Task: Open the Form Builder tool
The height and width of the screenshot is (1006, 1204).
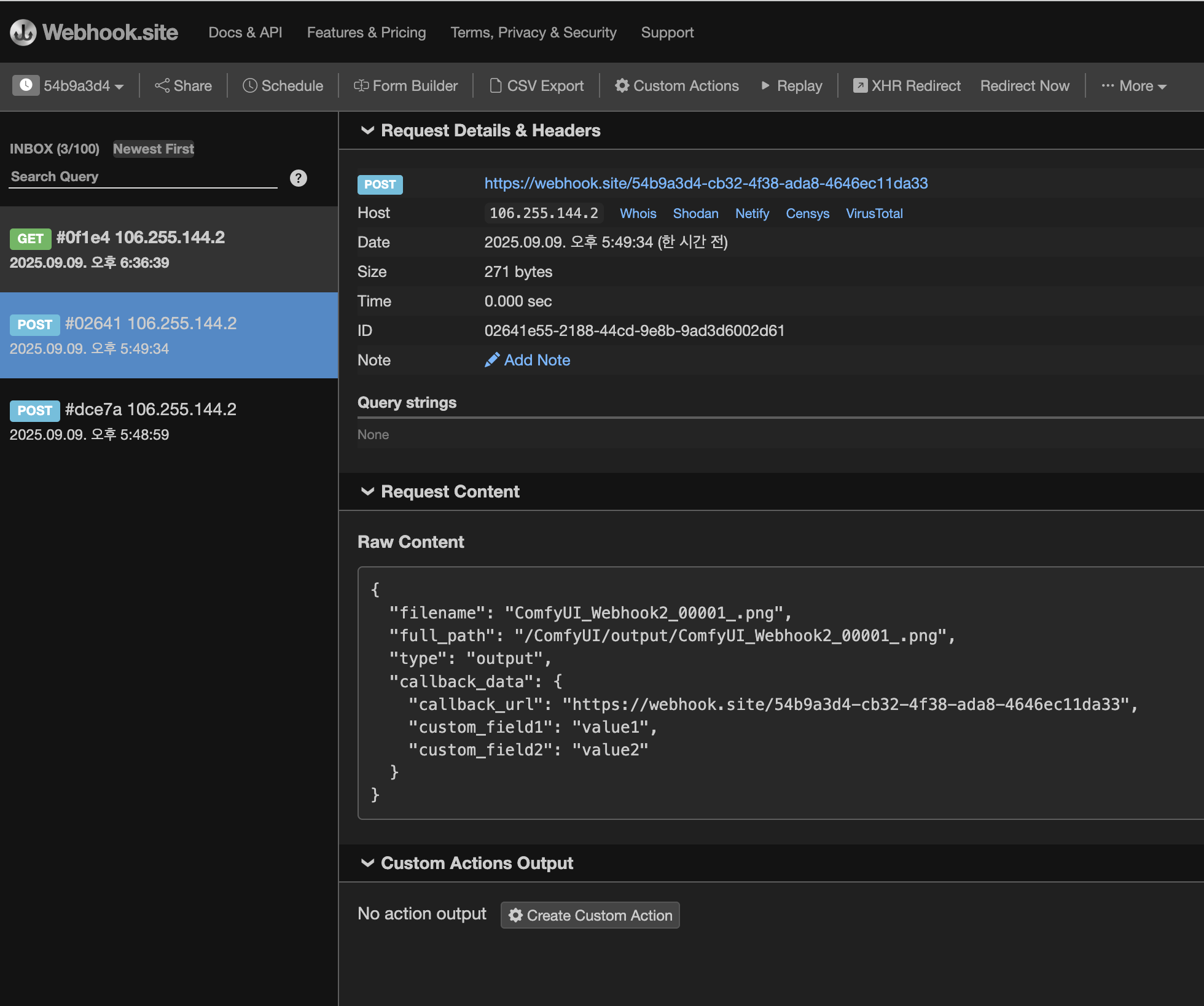Action: tap(405, 85)
